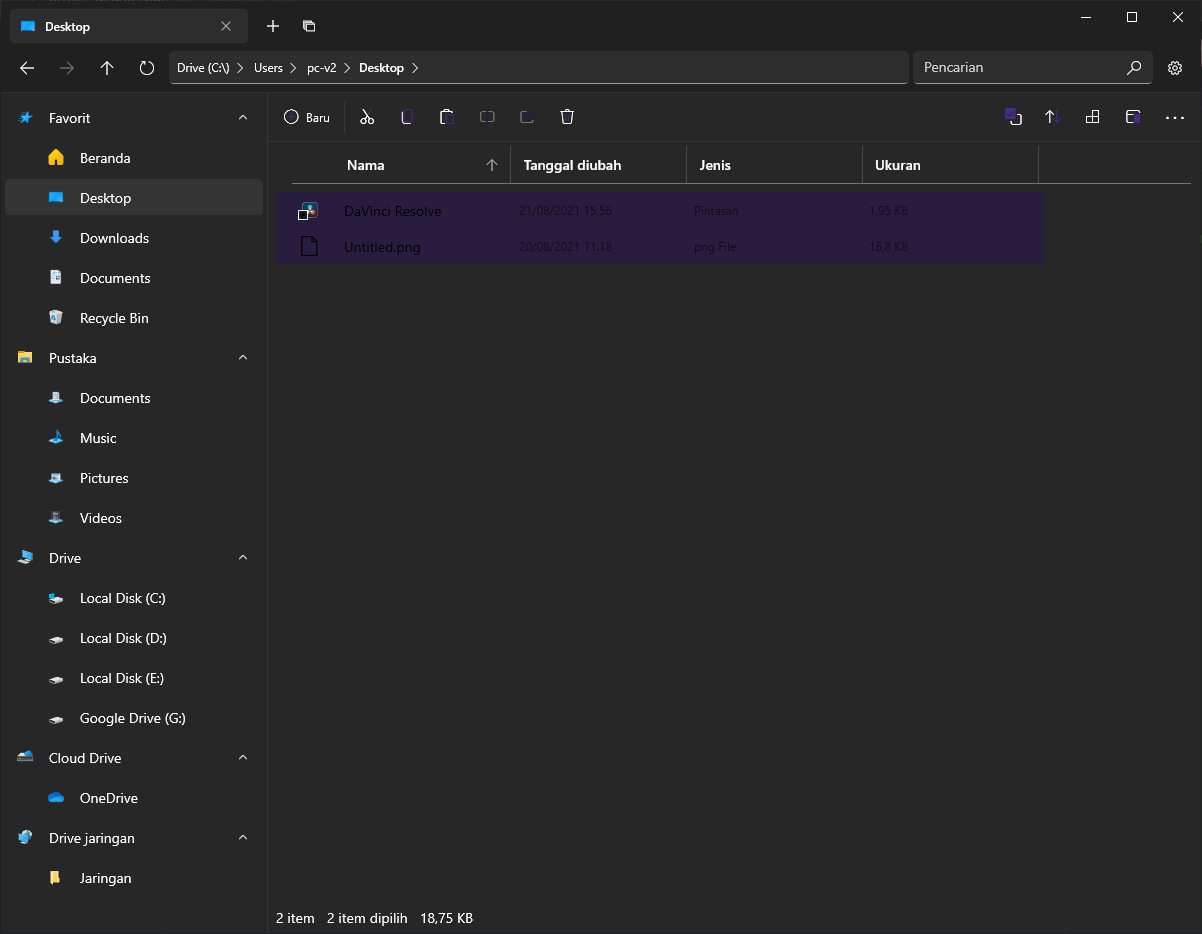The image size is (1202, 934).
Task: Change layout using the View icon
Action: (1092, 117)
